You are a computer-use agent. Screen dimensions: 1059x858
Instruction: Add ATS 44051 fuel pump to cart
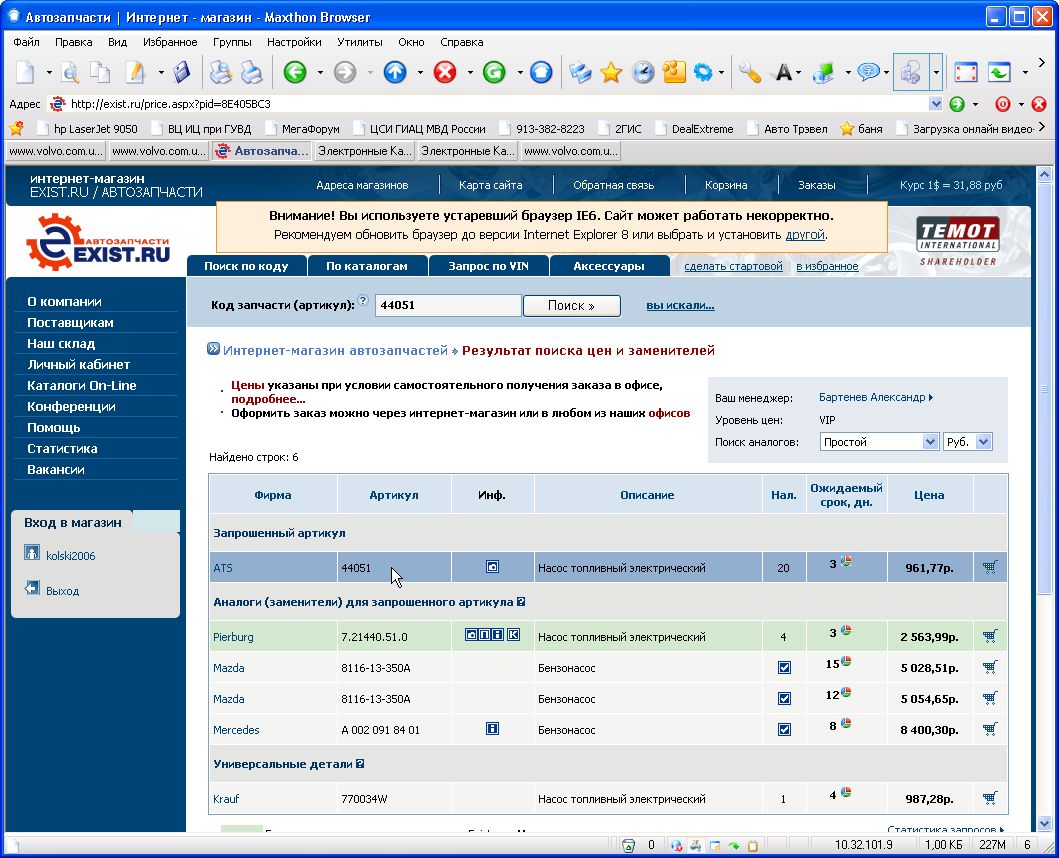[x=989, y=567]
